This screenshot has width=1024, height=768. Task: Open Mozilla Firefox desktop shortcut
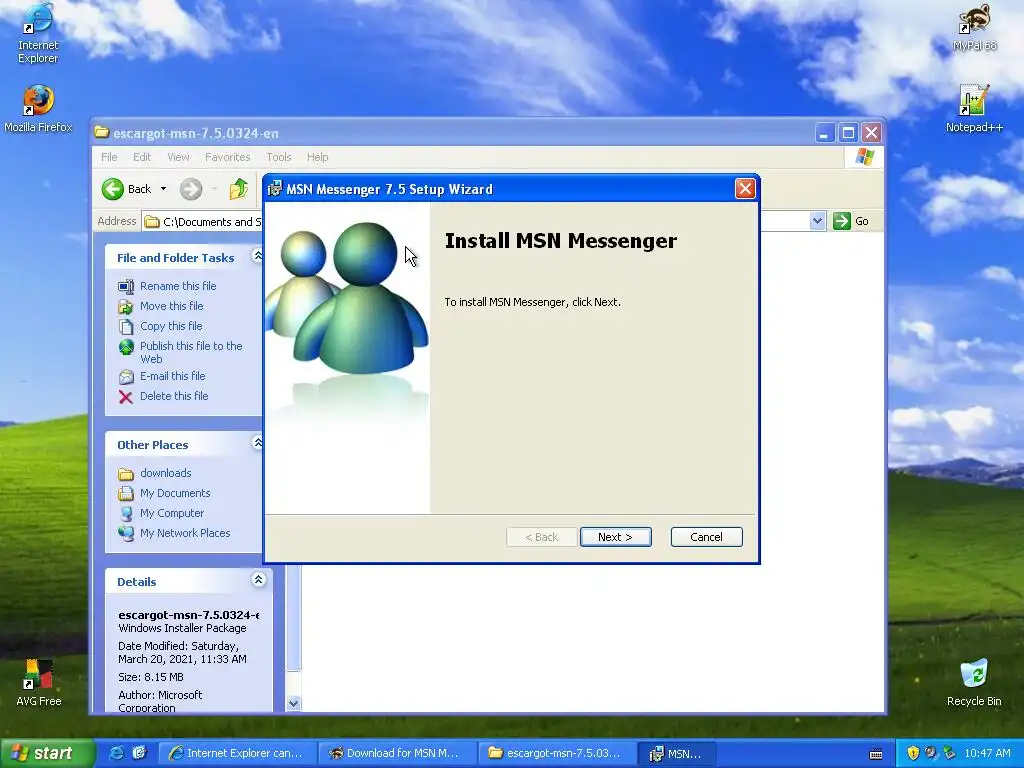coord(38,108)
